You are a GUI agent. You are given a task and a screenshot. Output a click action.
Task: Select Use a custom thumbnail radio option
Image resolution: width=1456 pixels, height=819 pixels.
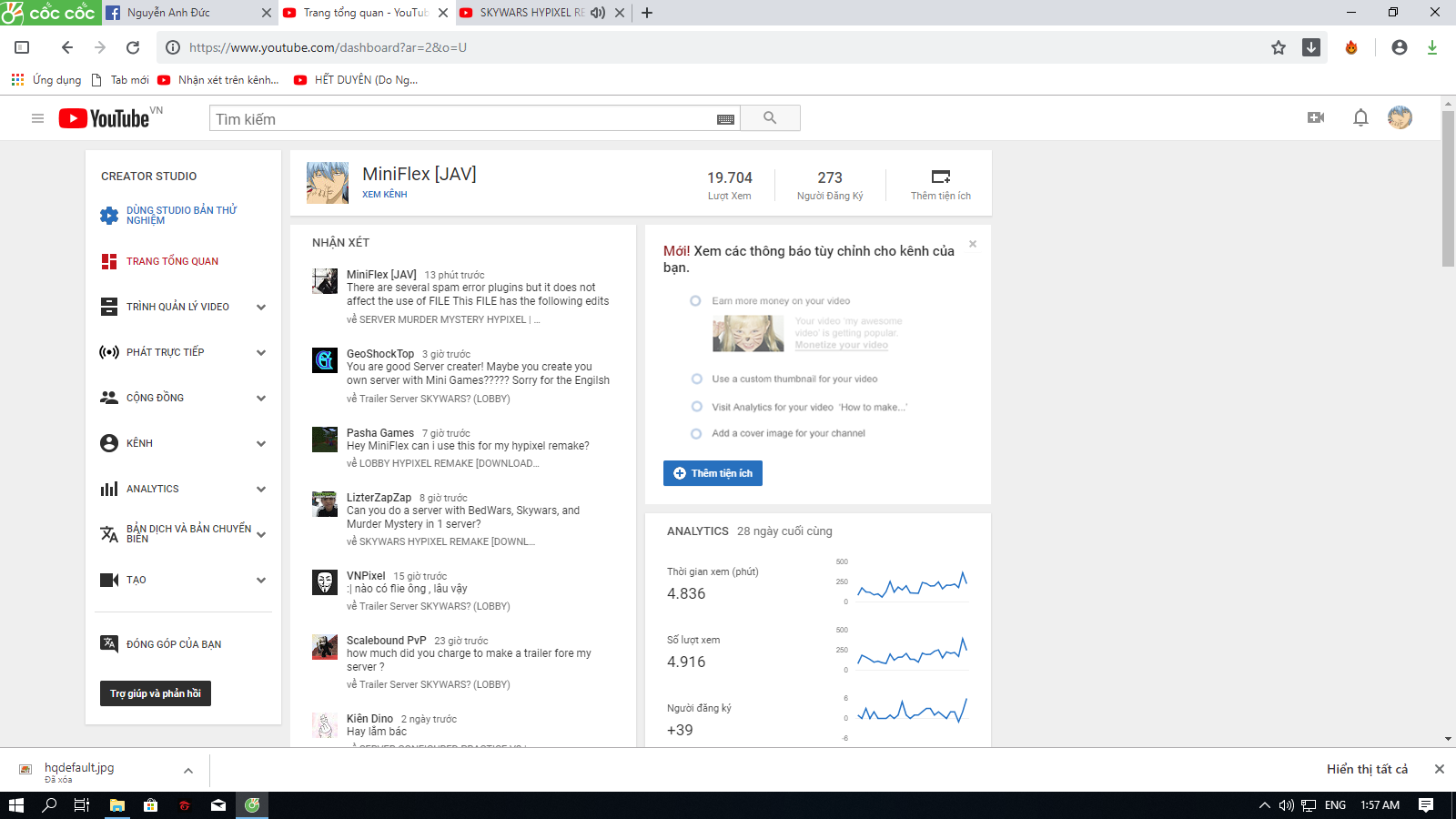696,379
